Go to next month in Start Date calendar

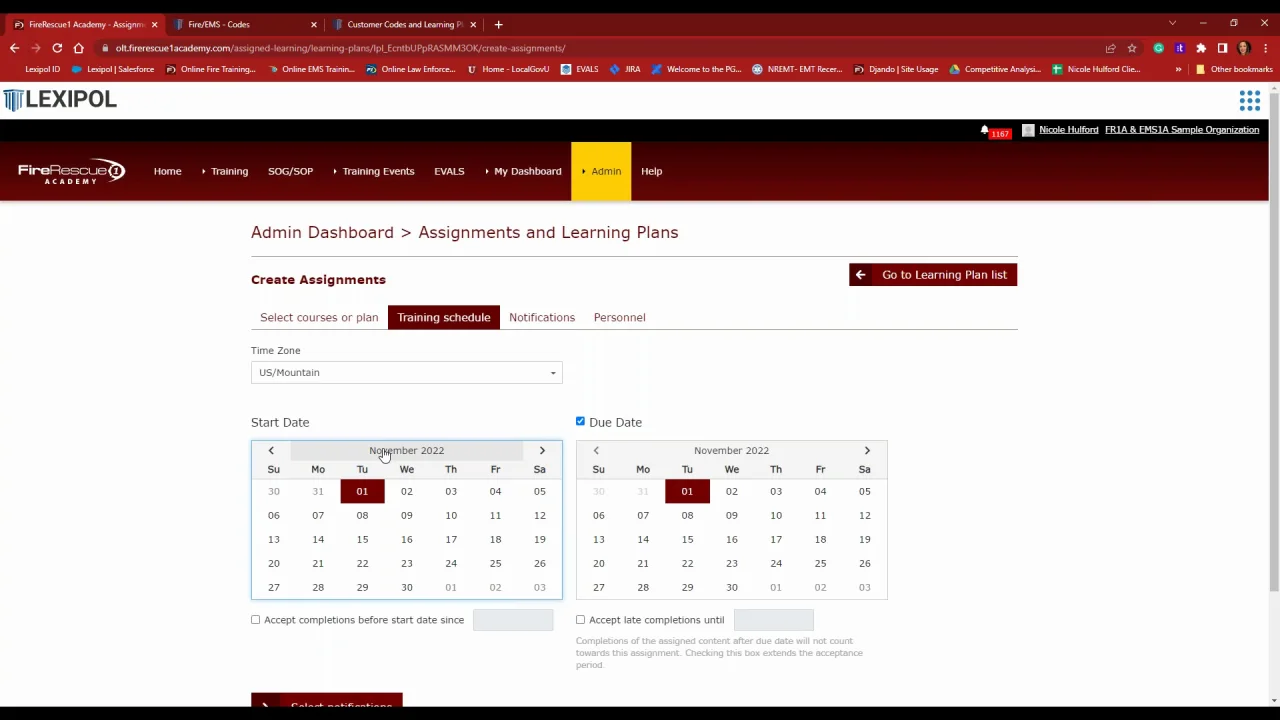pos(542,451)
